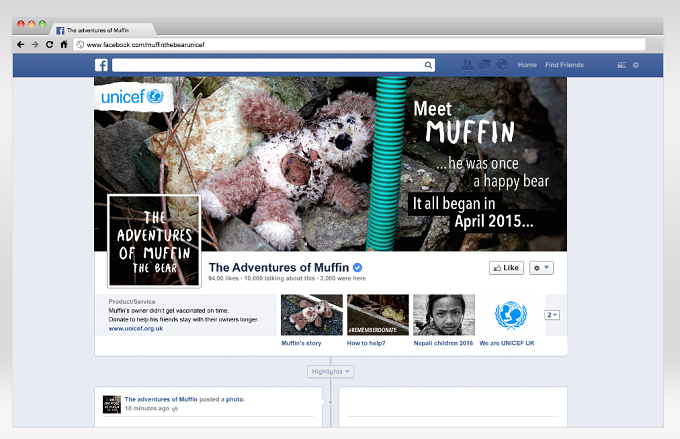Click the blue verified badge
680x439 pixels.
[x=357, y=268]
